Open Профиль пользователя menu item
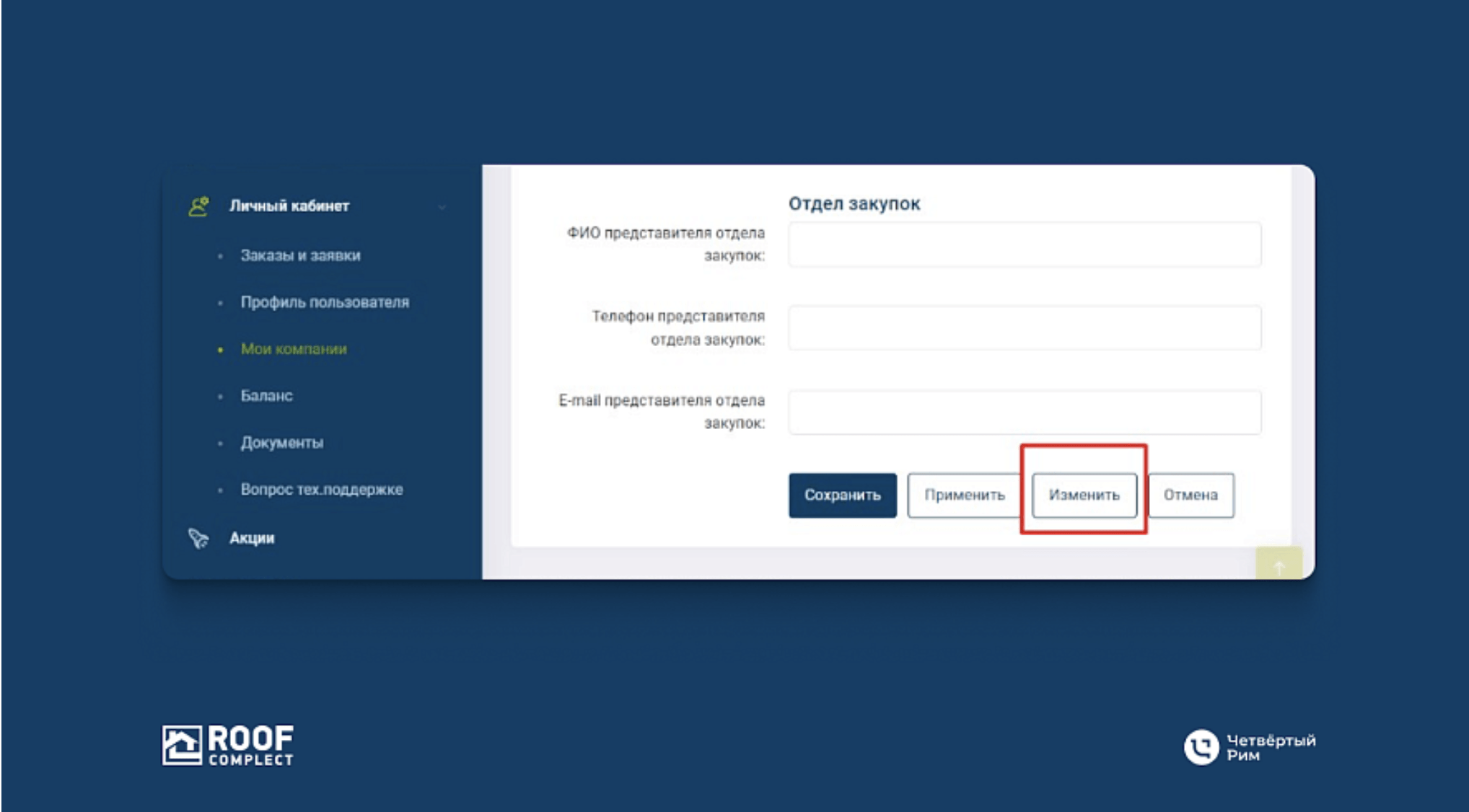This screenshot has height=812, width=1469. (325, 302)
